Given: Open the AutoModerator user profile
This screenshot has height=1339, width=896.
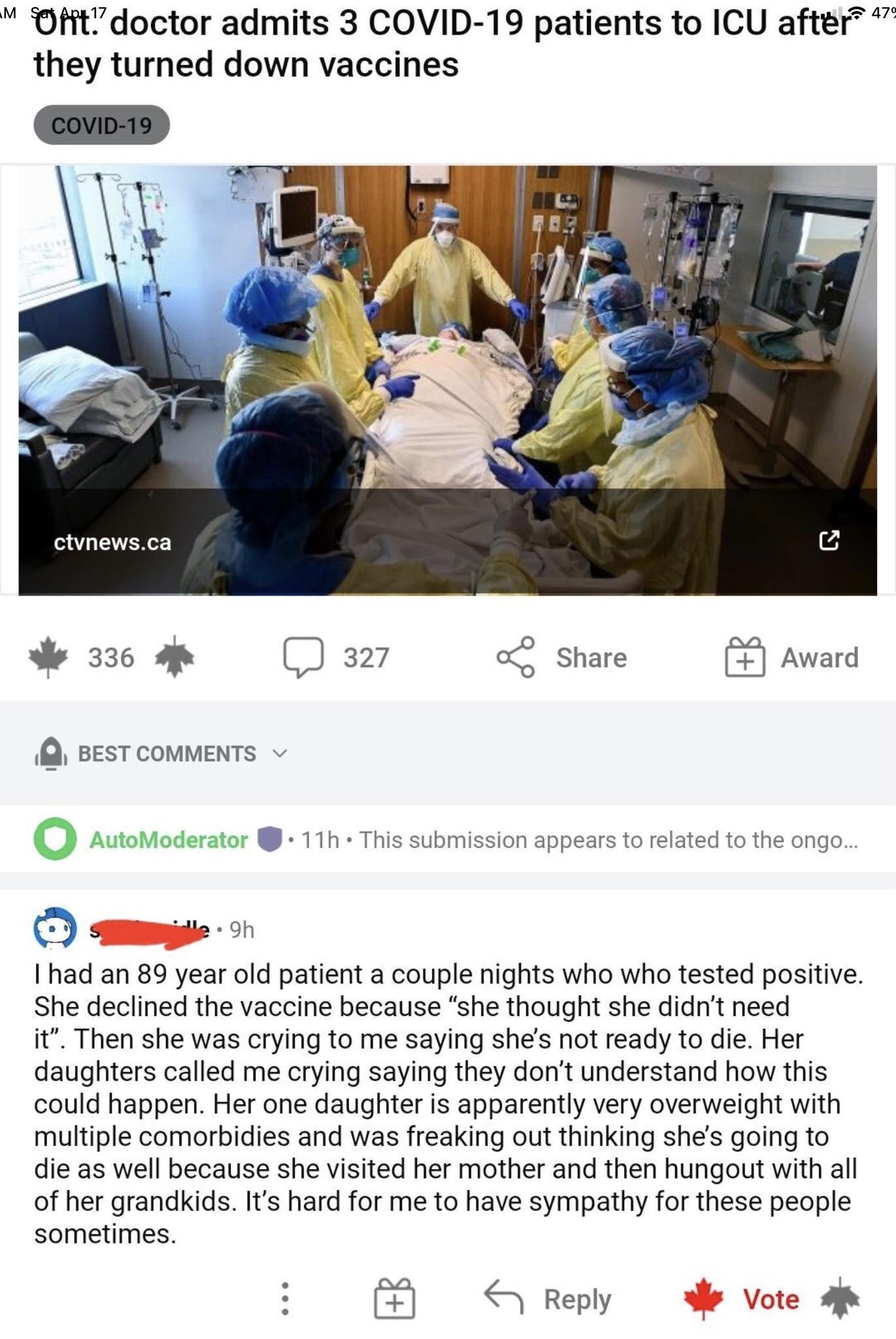Looking at the screenshot, I should 169,839.
